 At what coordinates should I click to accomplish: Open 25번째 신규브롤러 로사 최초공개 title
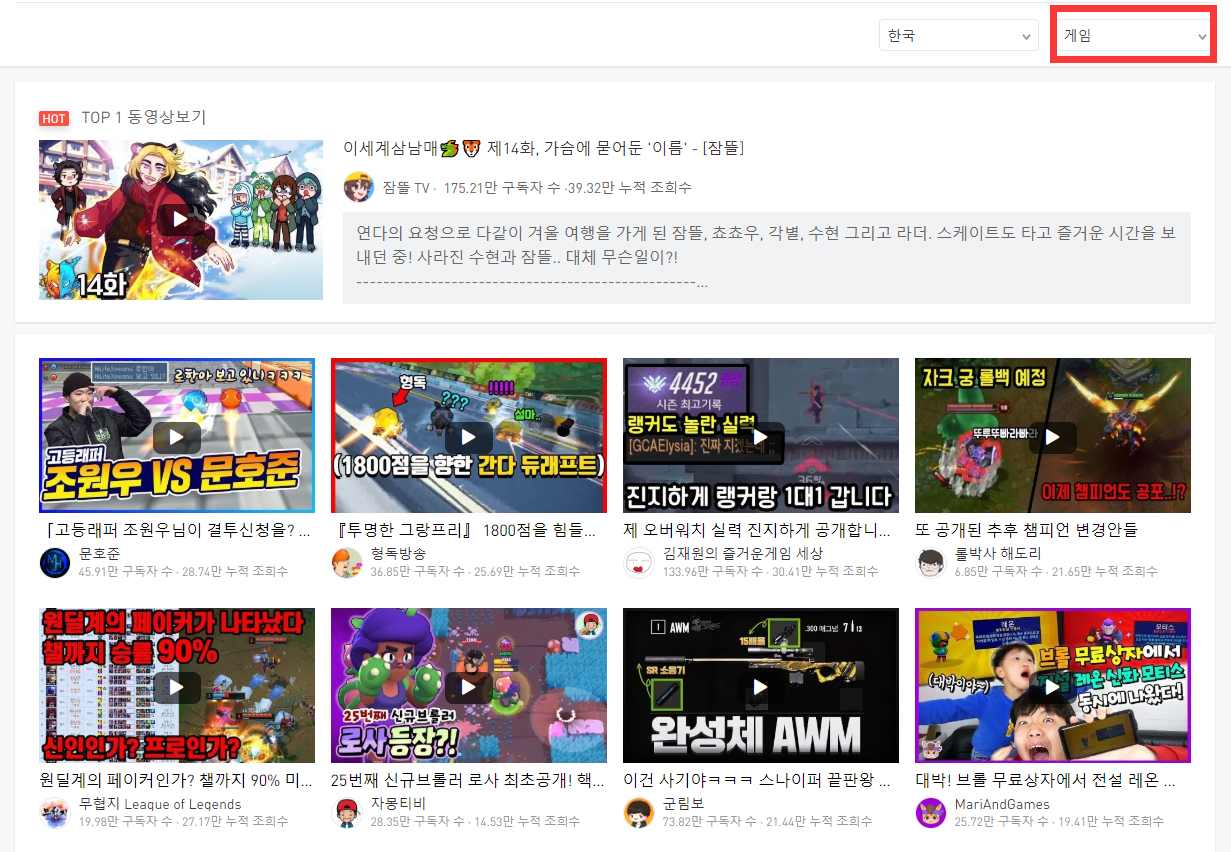click(467, 780)
